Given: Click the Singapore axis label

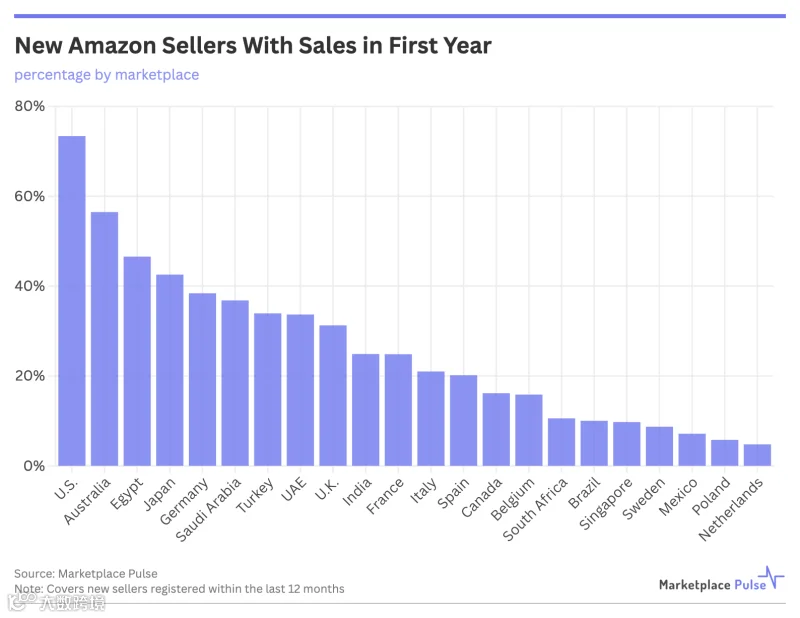Looking at the screenshot, I should pyautogui.click(x=606, y=504).
